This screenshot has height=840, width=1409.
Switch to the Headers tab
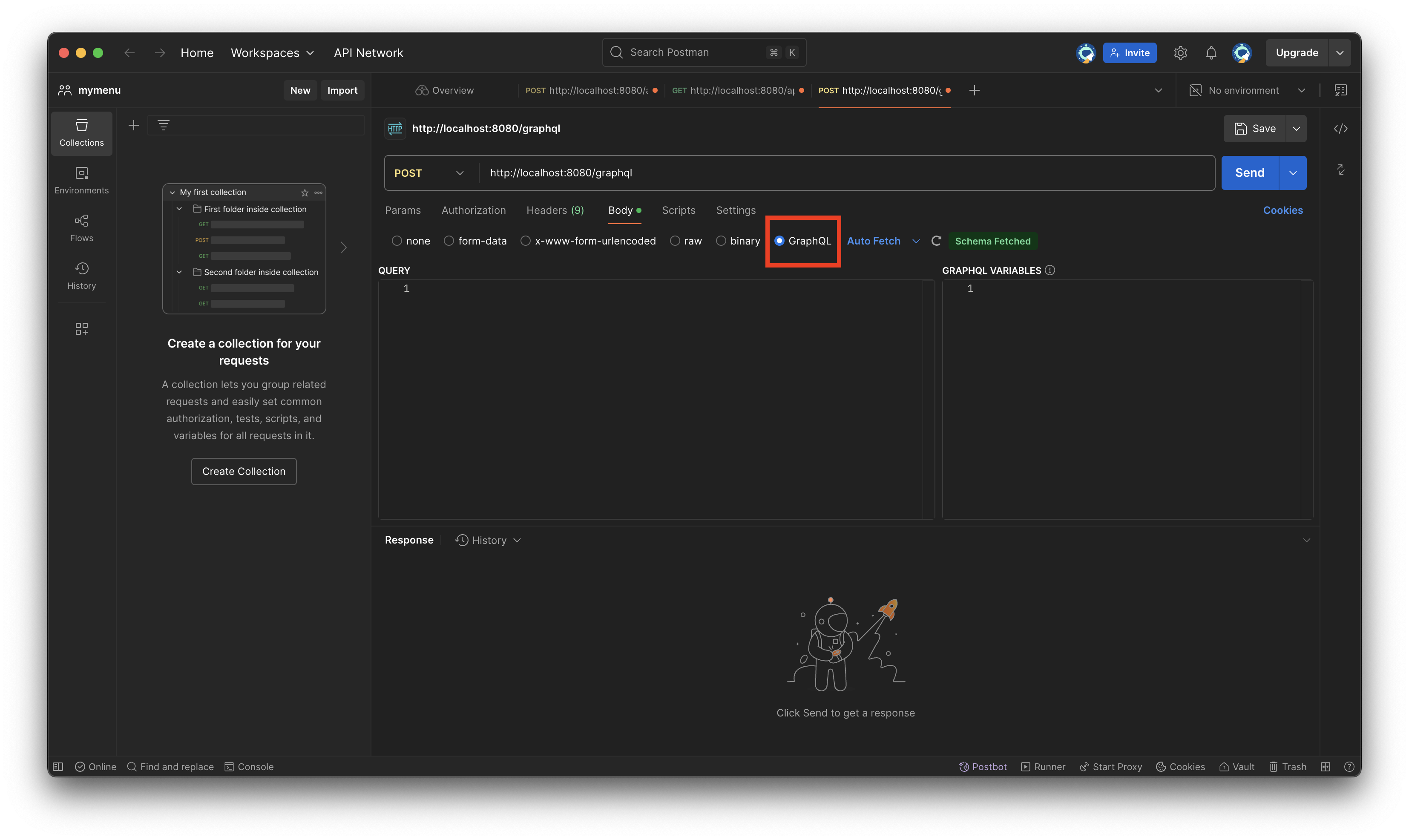(555, 210)
